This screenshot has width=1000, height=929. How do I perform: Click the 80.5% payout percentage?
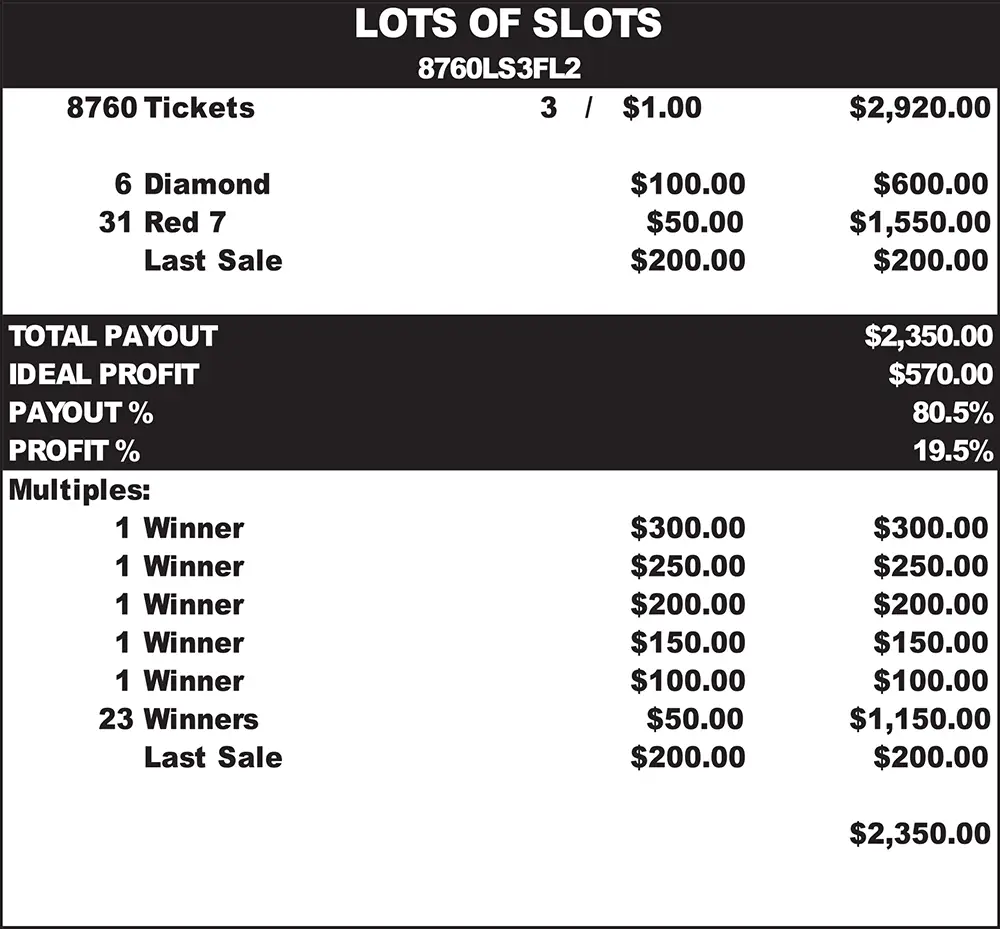point(952,413)
